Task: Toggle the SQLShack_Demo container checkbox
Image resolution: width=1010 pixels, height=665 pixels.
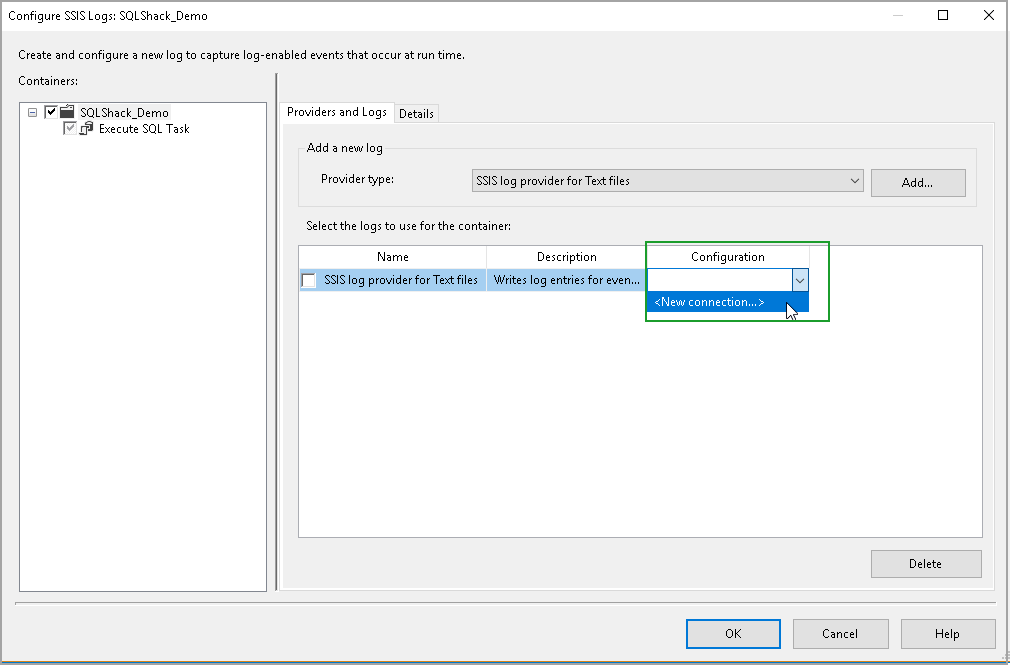Action: pyautogui.click(x=51, y=112)
